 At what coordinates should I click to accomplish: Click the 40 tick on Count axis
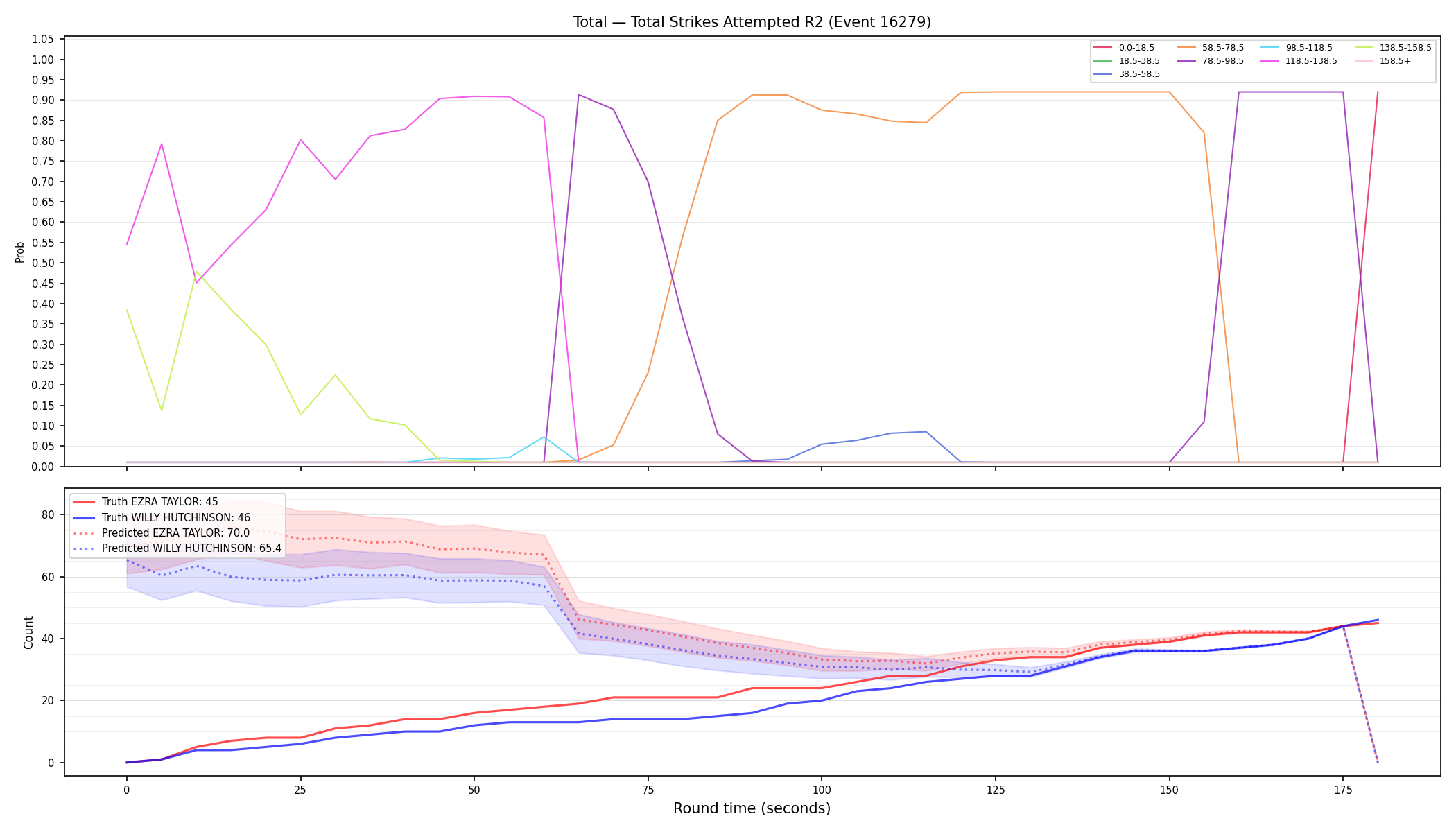click(x=48, y=639)
